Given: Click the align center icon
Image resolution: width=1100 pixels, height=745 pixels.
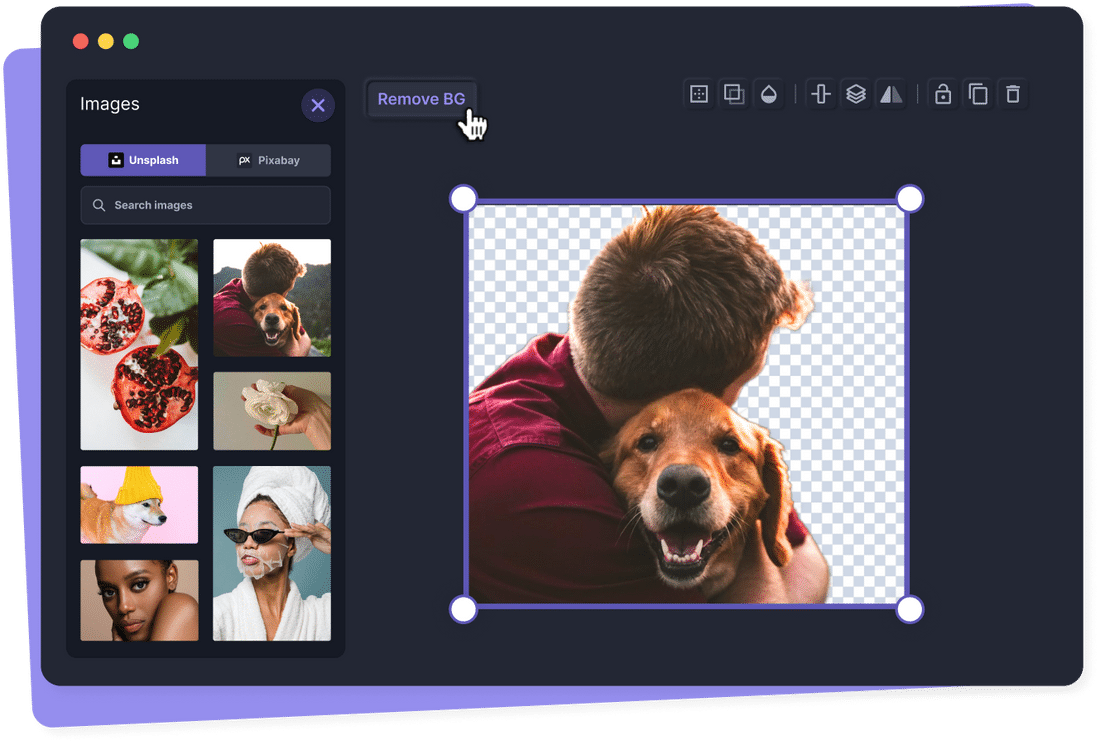Looking at the screenshot, I should [x=821, y=94].
